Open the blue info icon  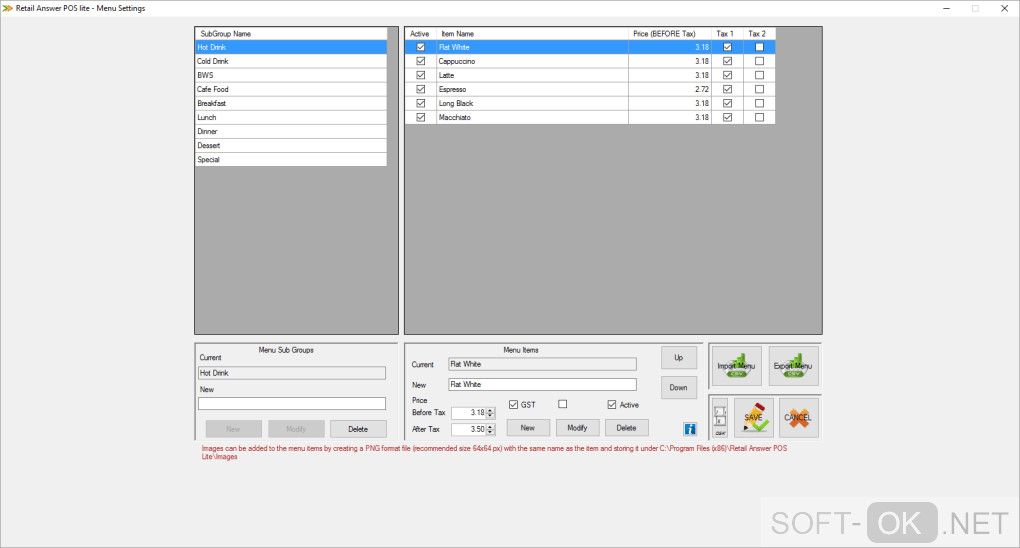click(690, 428)
